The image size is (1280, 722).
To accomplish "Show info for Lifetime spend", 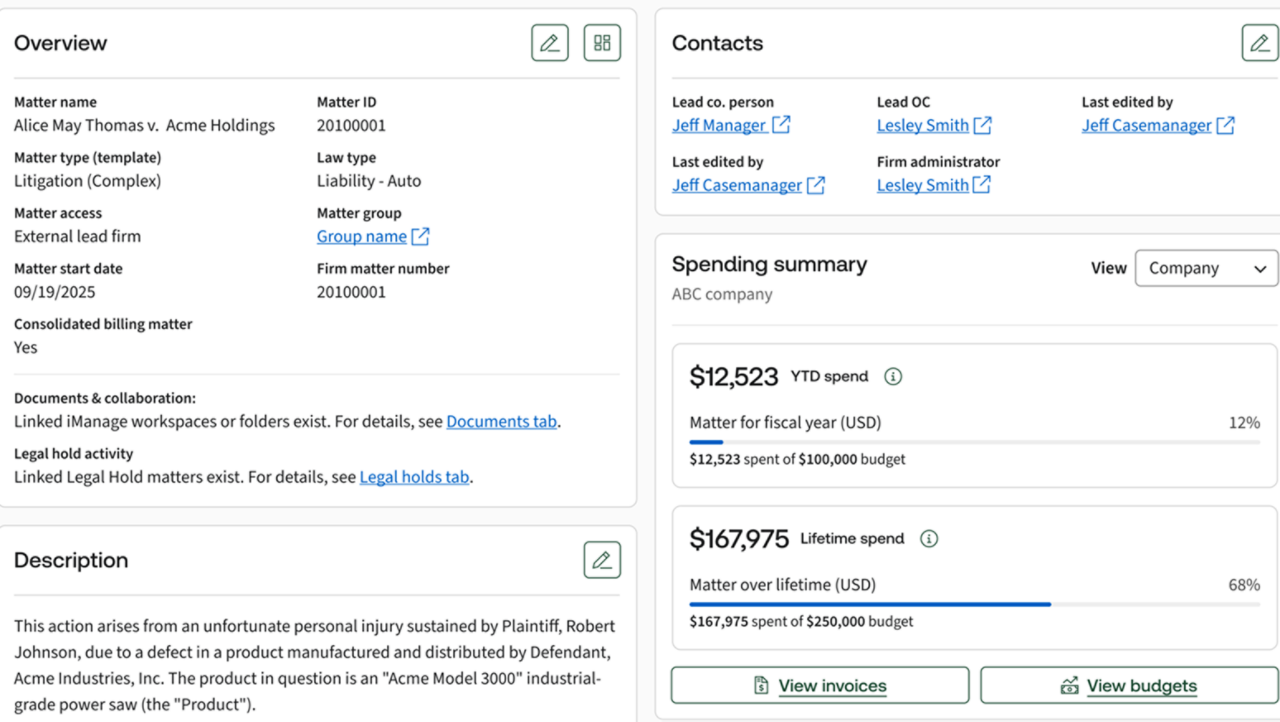I will [x=929, y=539].
